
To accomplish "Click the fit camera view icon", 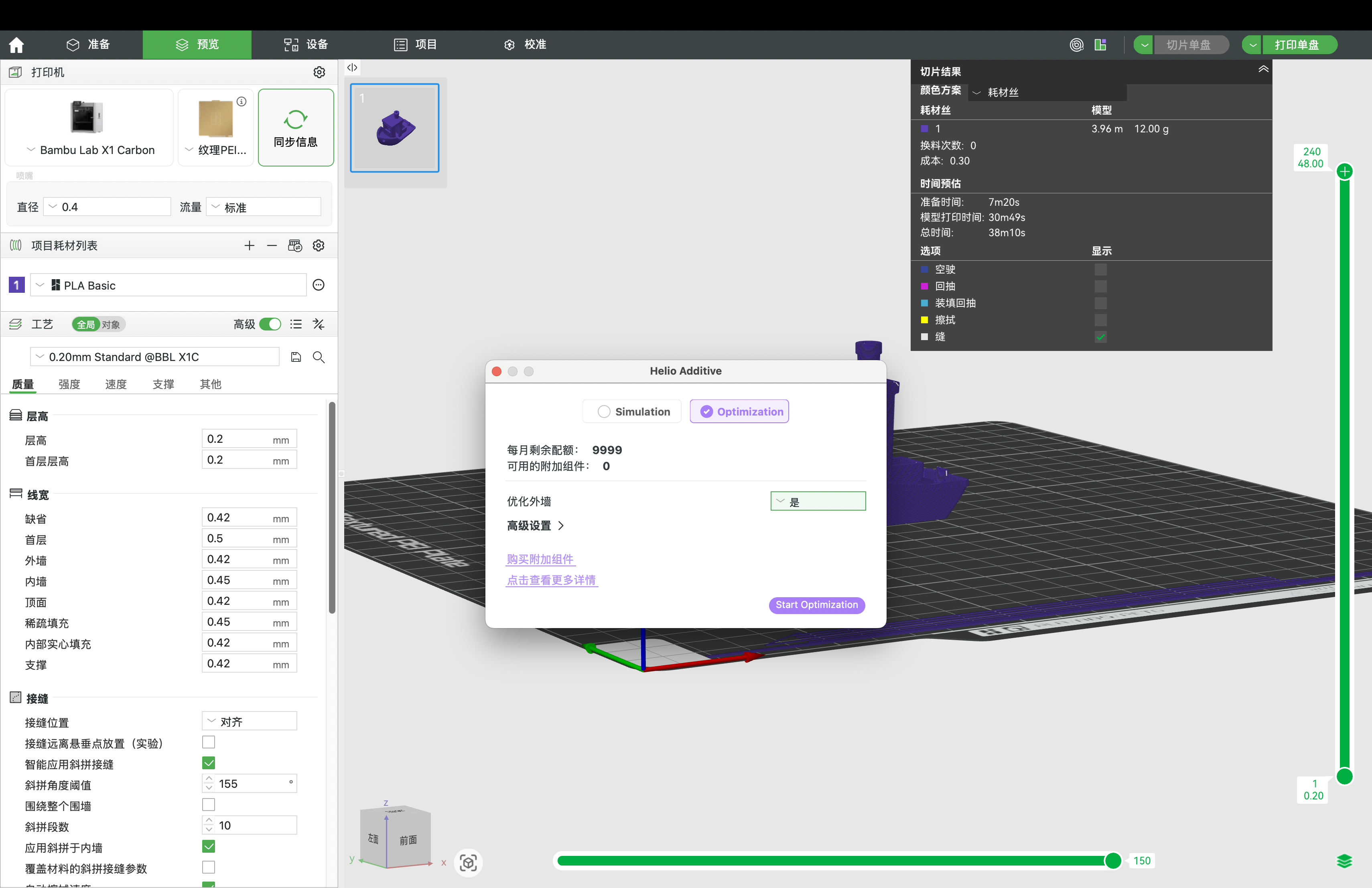I will click(467, 862).
